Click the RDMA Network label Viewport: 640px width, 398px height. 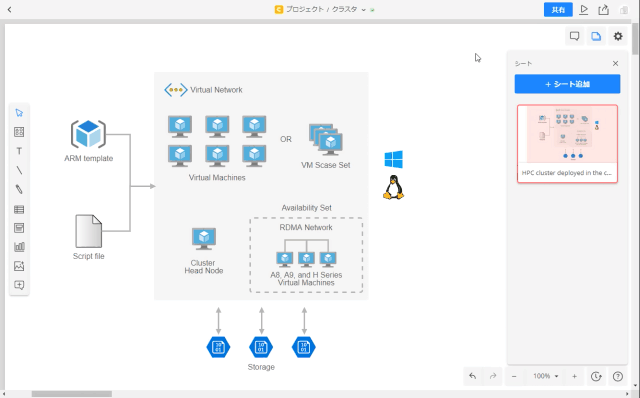(x=306, y=227)
